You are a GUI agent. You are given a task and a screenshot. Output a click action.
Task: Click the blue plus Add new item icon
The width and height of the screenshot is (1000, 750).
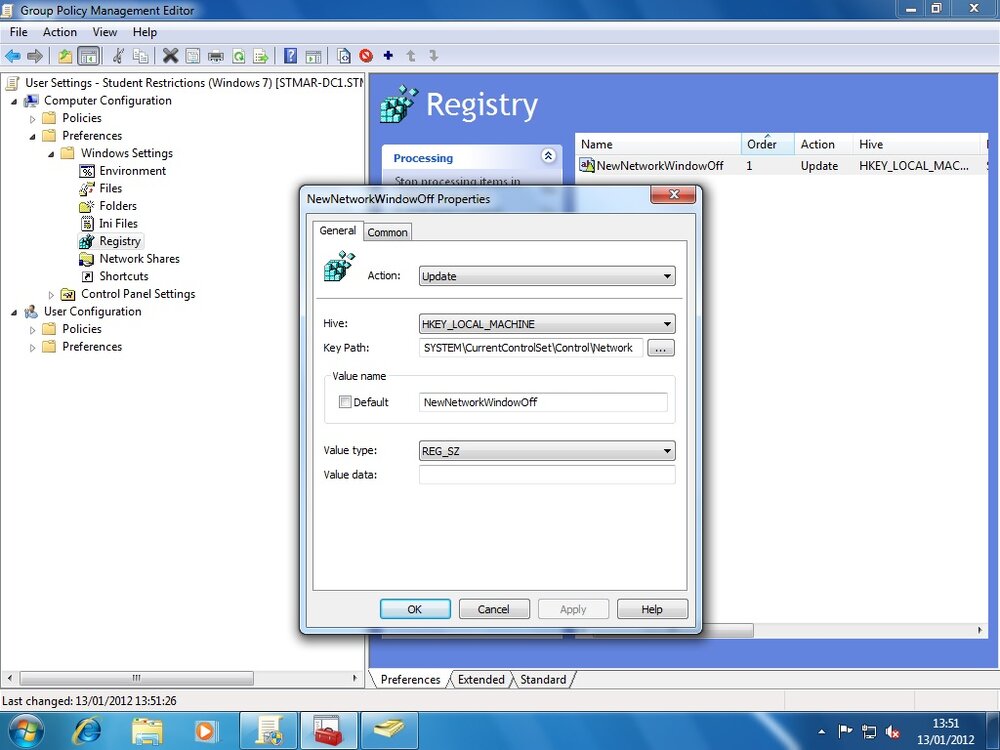click(x=388, y=55)
